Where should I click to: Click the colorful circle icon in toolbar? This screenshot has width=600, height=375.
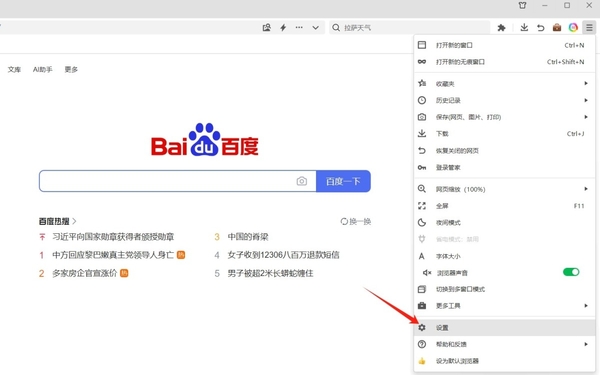point(573,28)
